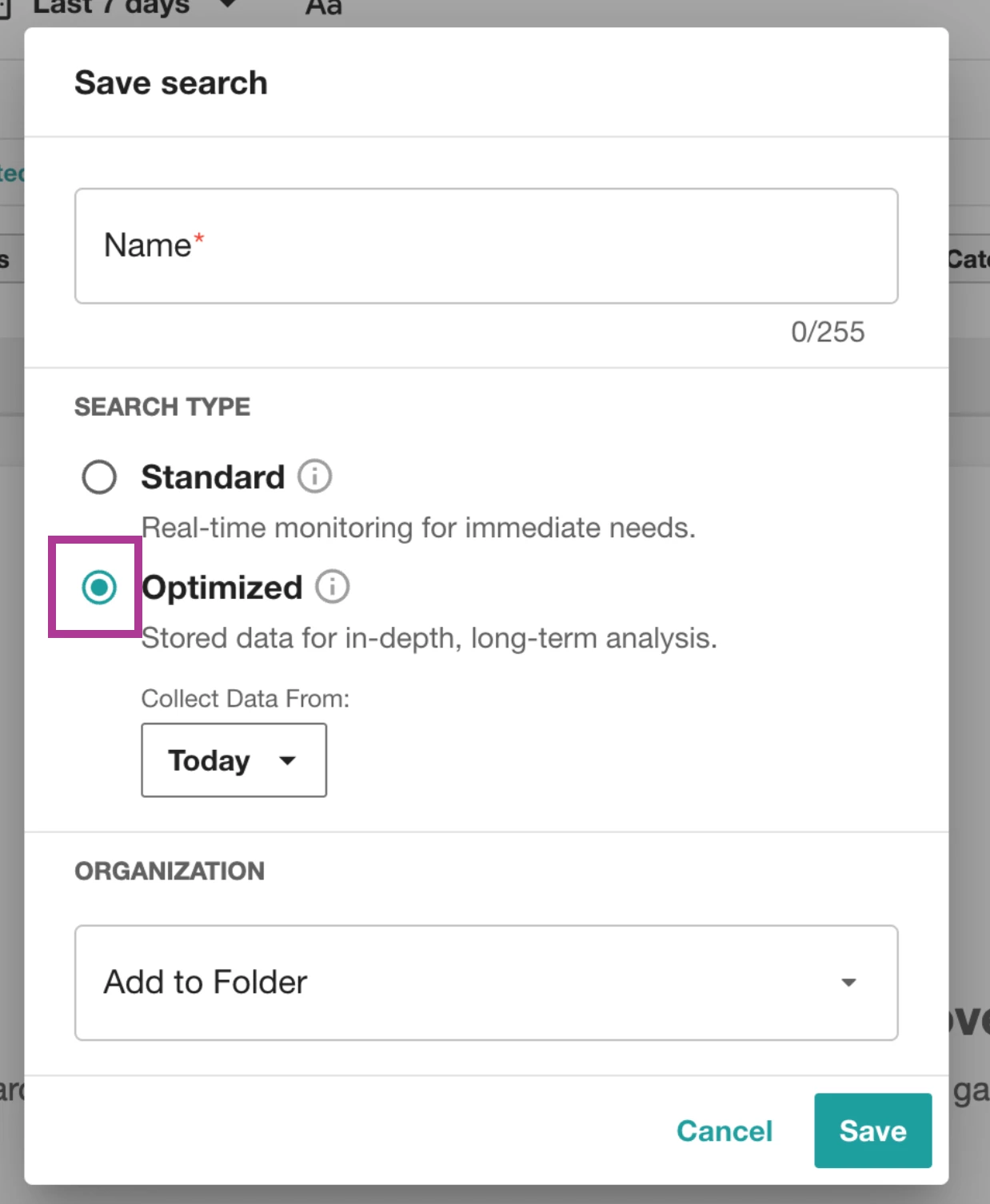Click the 0/255 character counter
The image size is (990, 1204).
tap(827, 332)
